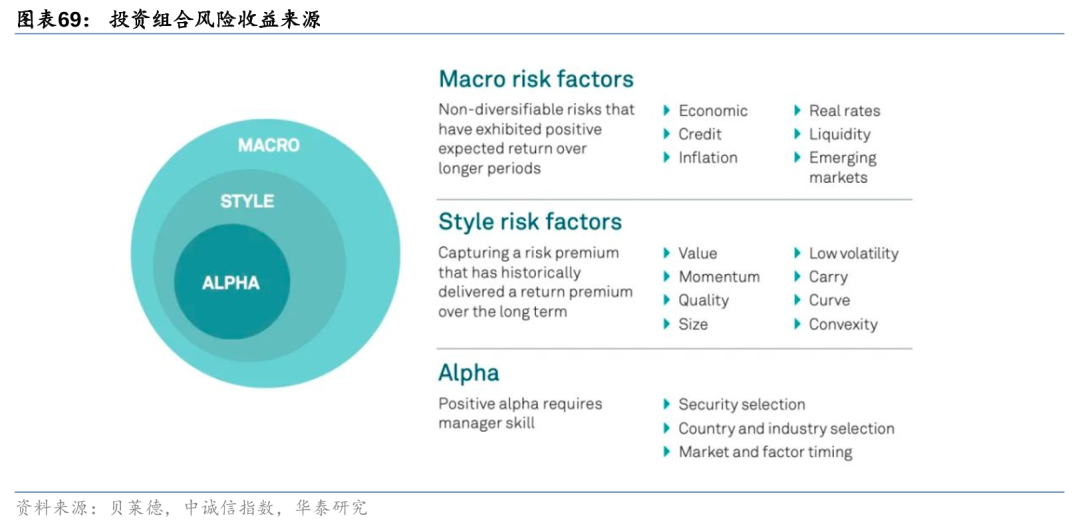Image resolution: width=1080 pixels, height=527 pixels.
Task: Click the arrow bullet beside Market and factor timing
Action: (667, 452)
